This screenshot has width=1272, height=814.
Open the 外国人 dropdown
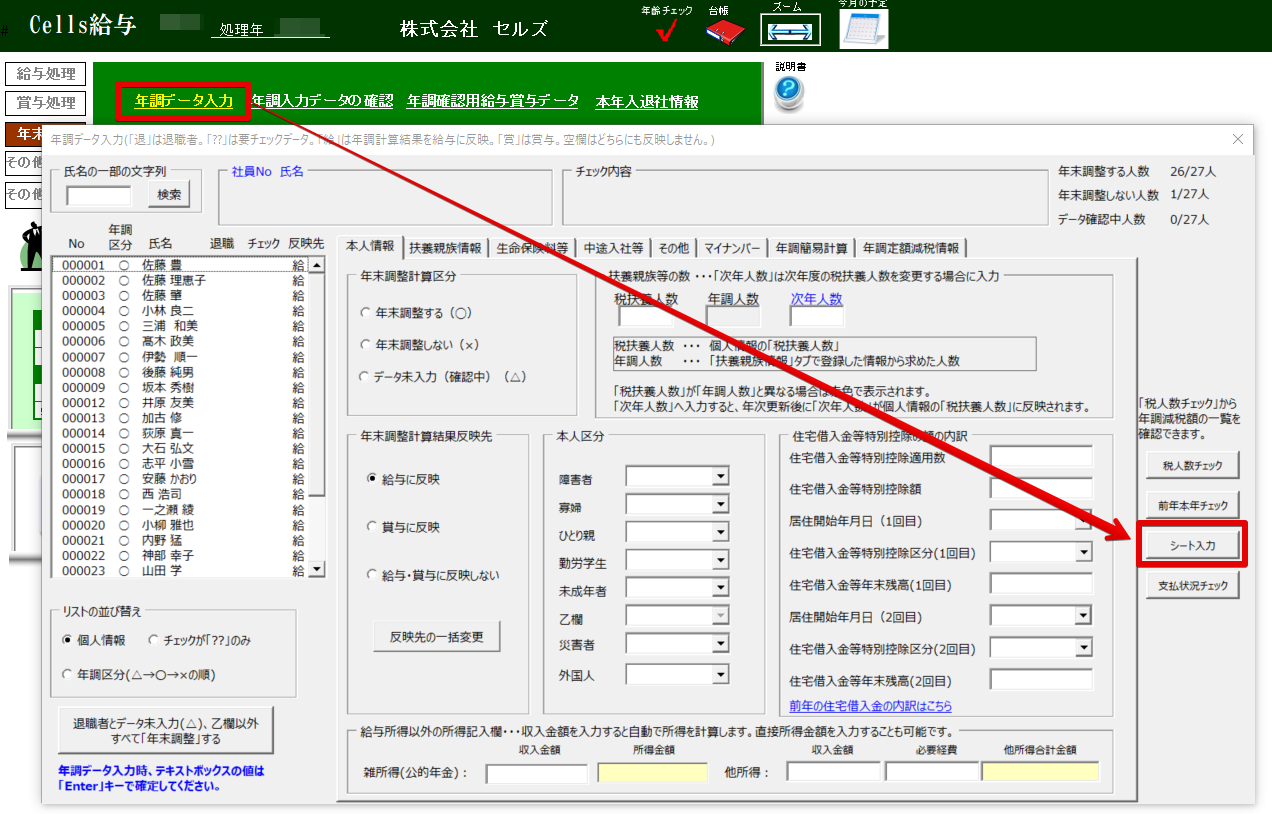coord(721,673)
